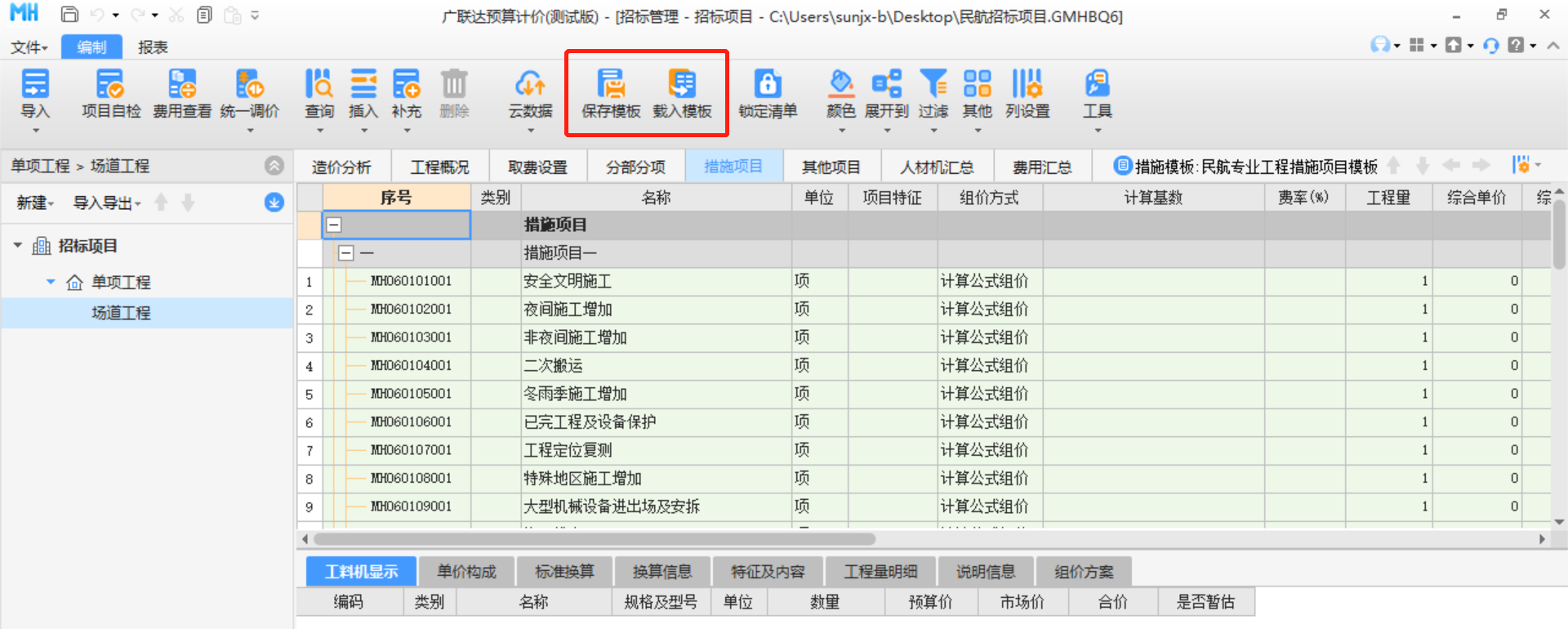
Task: Open 列设置 column settings
Action: (x=1027, y=85)
